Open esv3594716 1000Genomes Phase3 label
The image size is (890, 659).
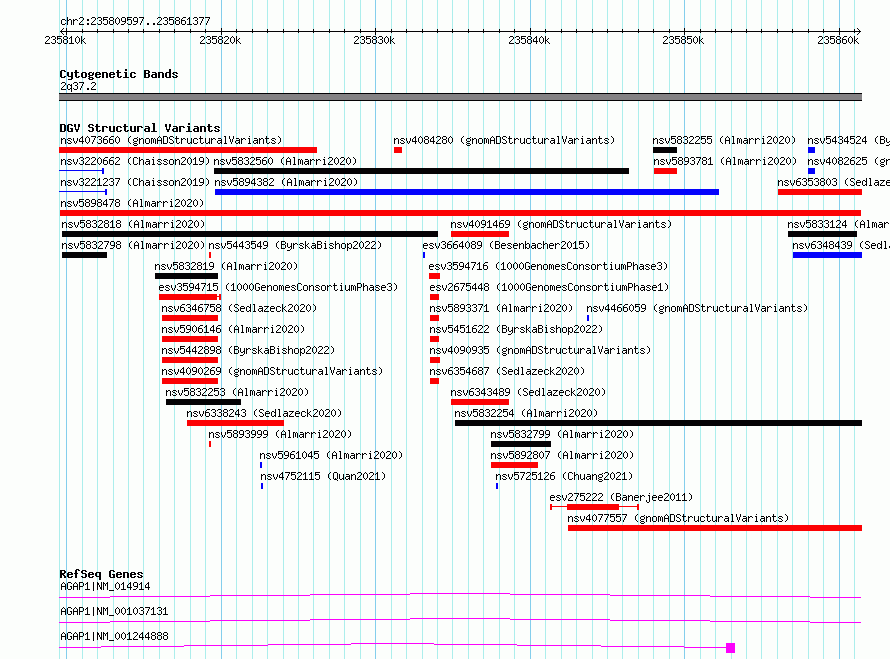coord(548,266)
